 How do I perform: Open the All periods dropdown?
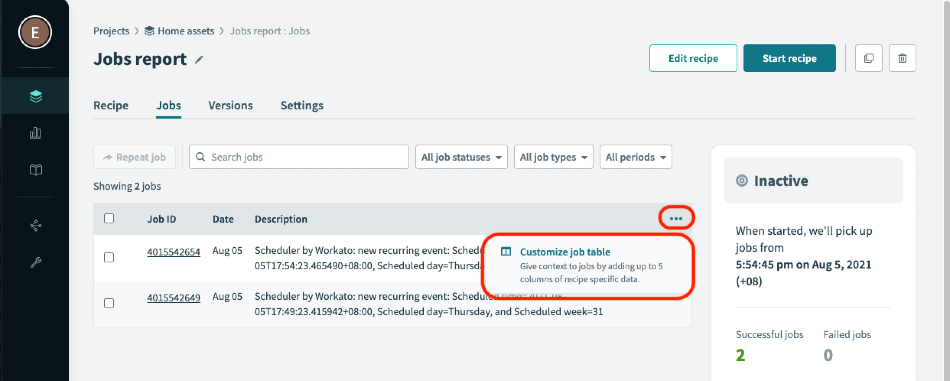[636, 157]
